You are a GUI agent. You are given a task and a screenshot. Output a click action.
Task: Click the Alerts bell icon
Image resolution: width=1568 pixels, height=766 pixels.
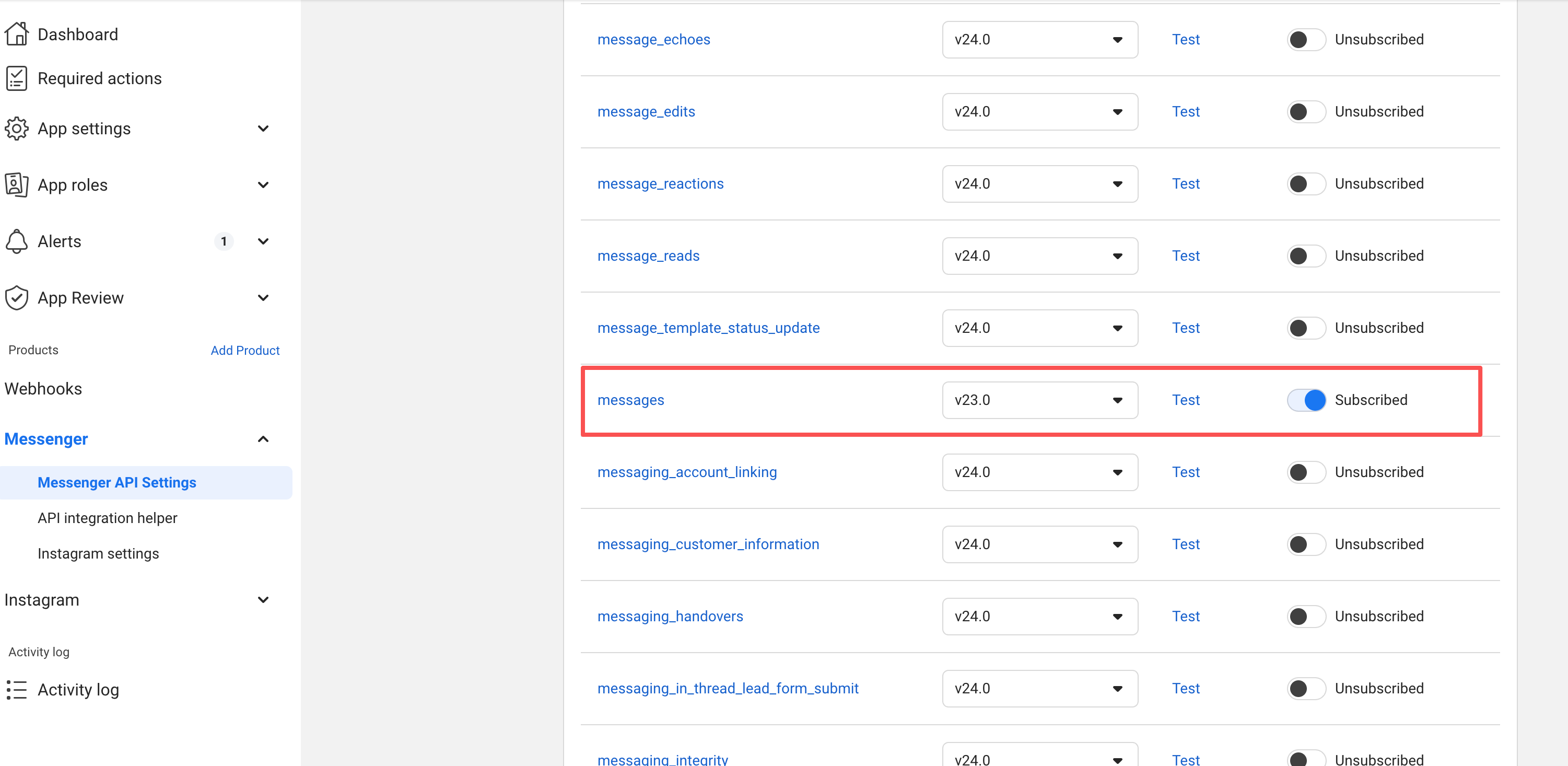16,241
